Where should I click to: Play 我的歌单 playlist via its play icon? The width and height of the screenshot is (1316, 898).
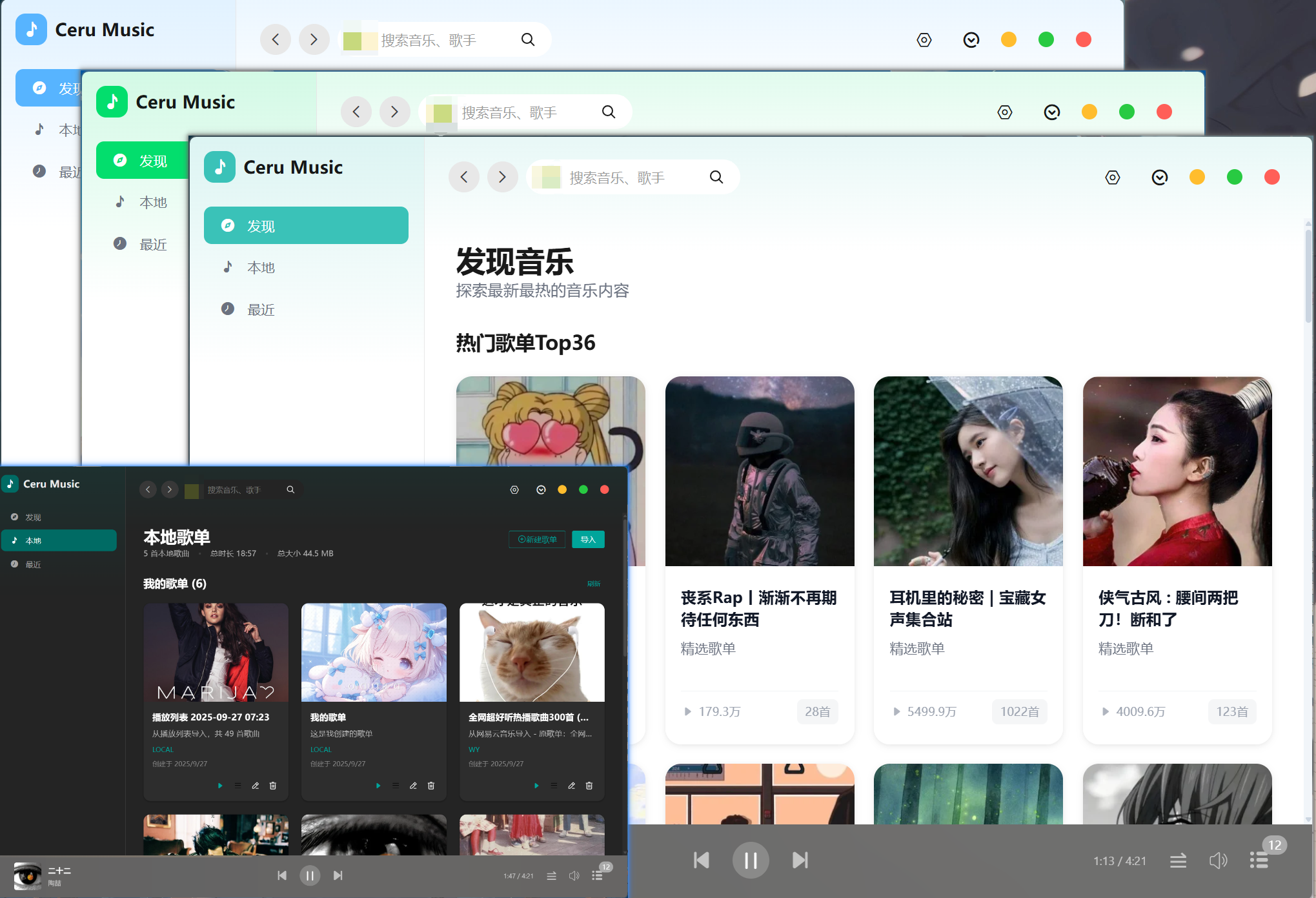pos(378,786)
